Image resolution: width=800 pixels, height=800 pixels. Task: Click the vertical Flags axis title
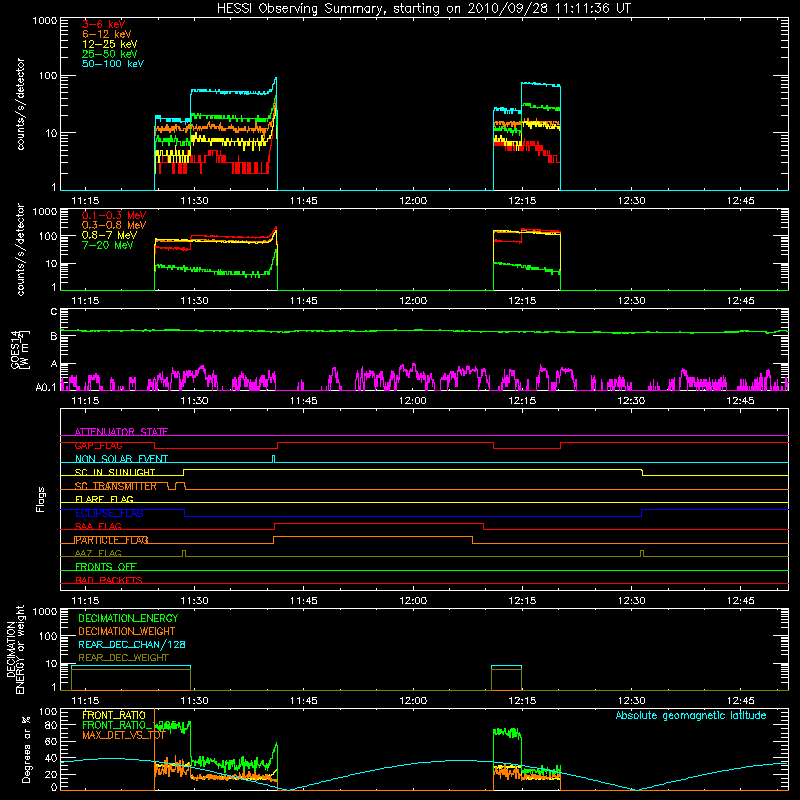[x=41, y=499]
